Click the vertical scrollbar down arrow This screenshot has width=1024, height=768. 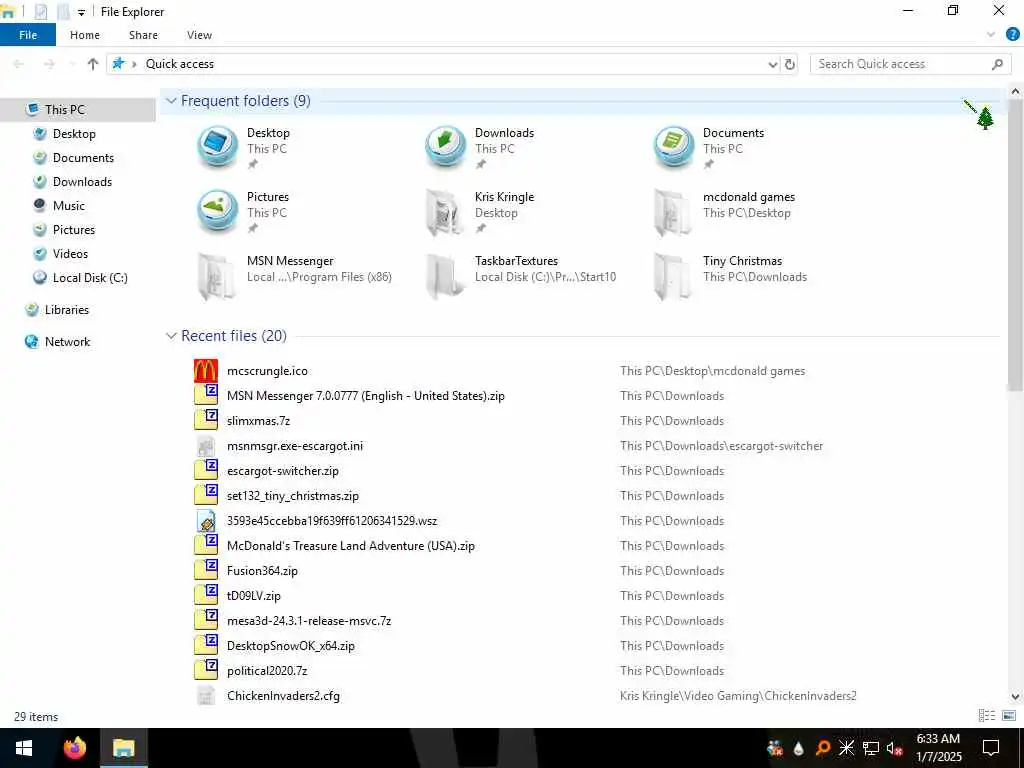coord(1015,697)
